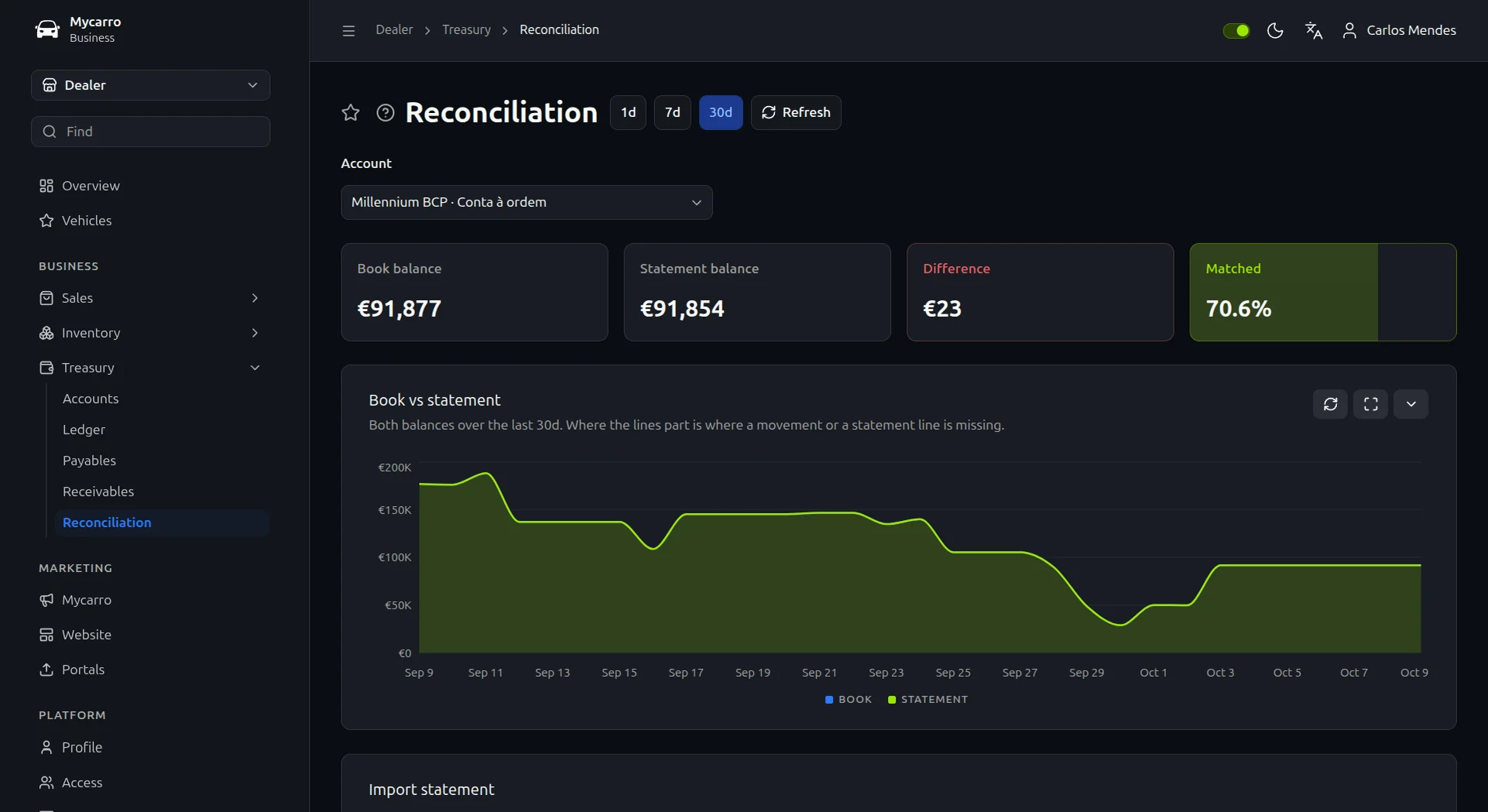This screenshot has height=812, width=1488.
Task: Open Ledger under Treasury
Action: tap(84, 430)
